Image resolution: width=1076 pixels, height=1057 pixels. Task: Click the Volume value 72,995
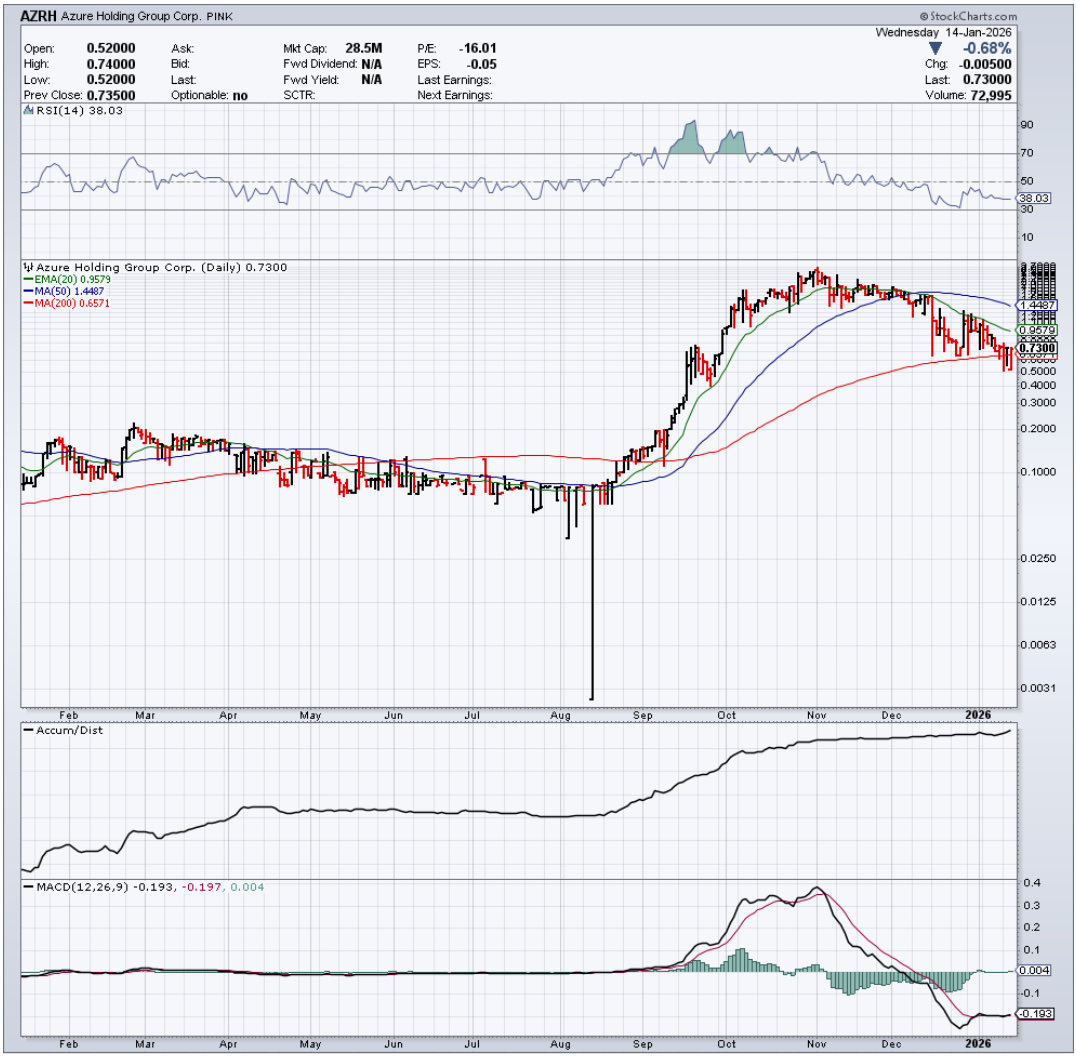point(990,95)
